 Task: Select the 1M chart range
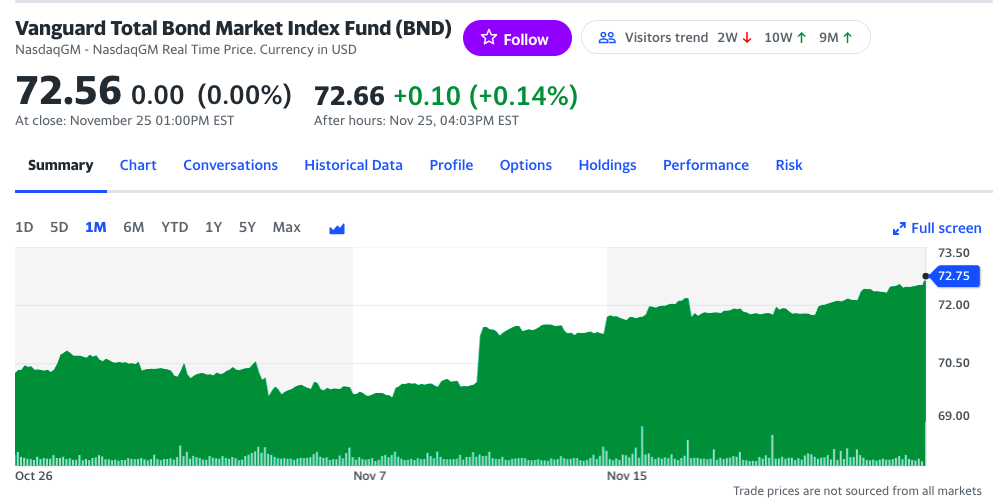tap(96, 227)
